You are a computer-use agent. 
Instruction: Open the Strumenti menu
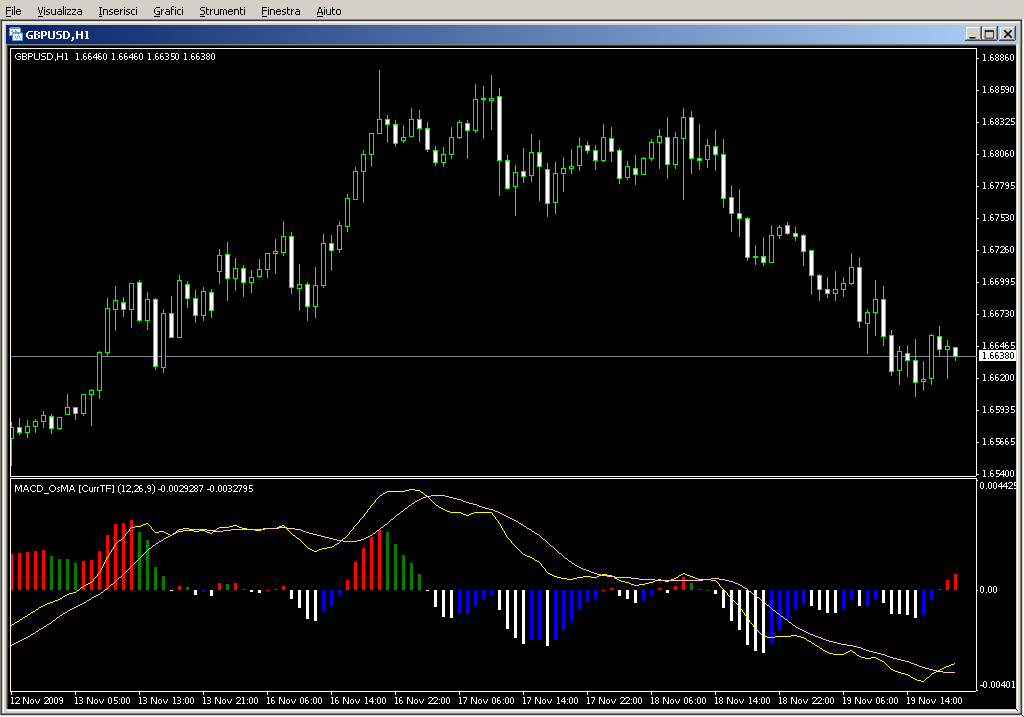click(222, 11)
